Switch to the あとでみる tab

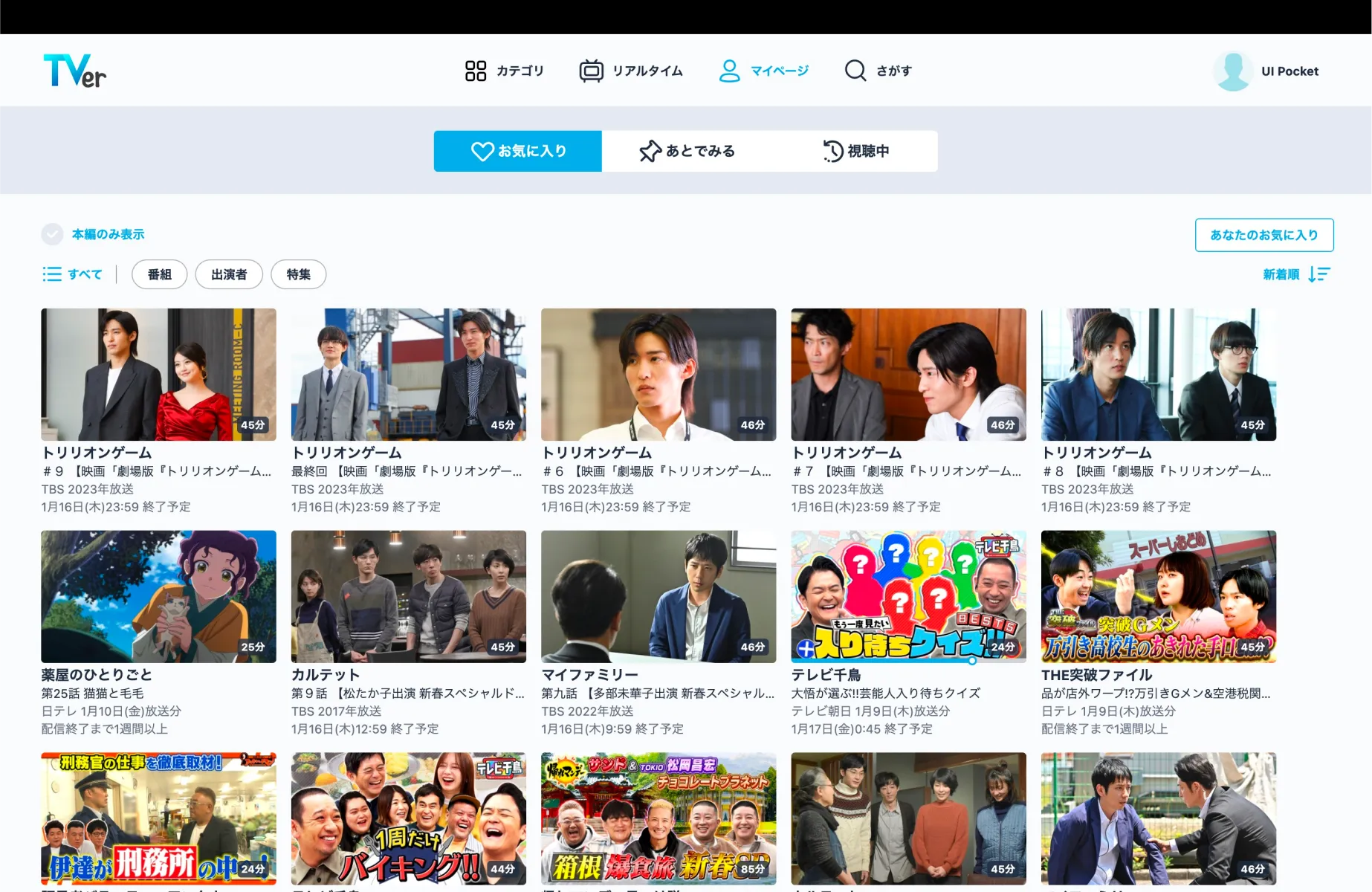pos(688,151)
